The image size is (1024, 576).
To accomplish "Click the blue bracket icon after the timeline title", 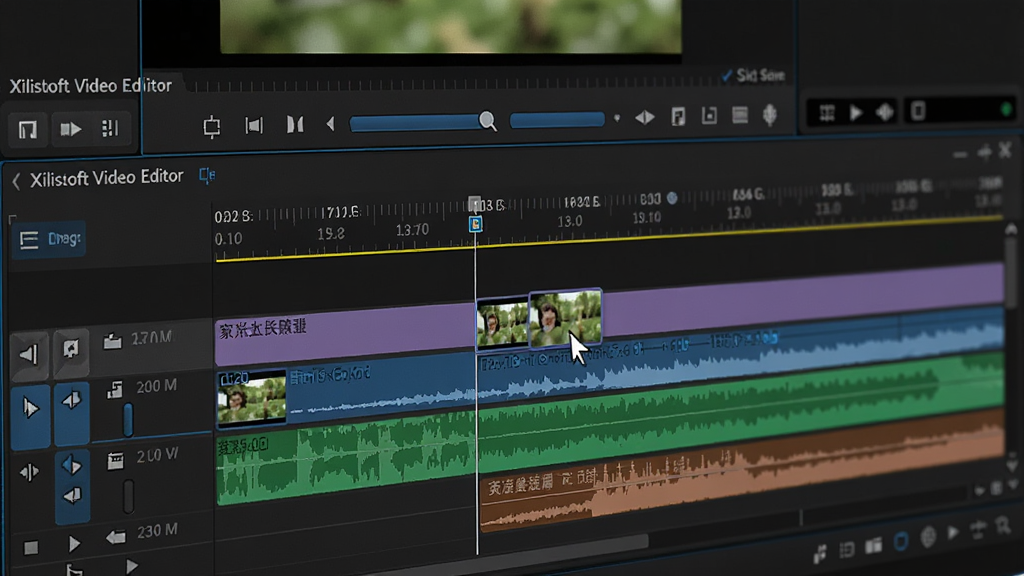I will (x=207, y=175).
